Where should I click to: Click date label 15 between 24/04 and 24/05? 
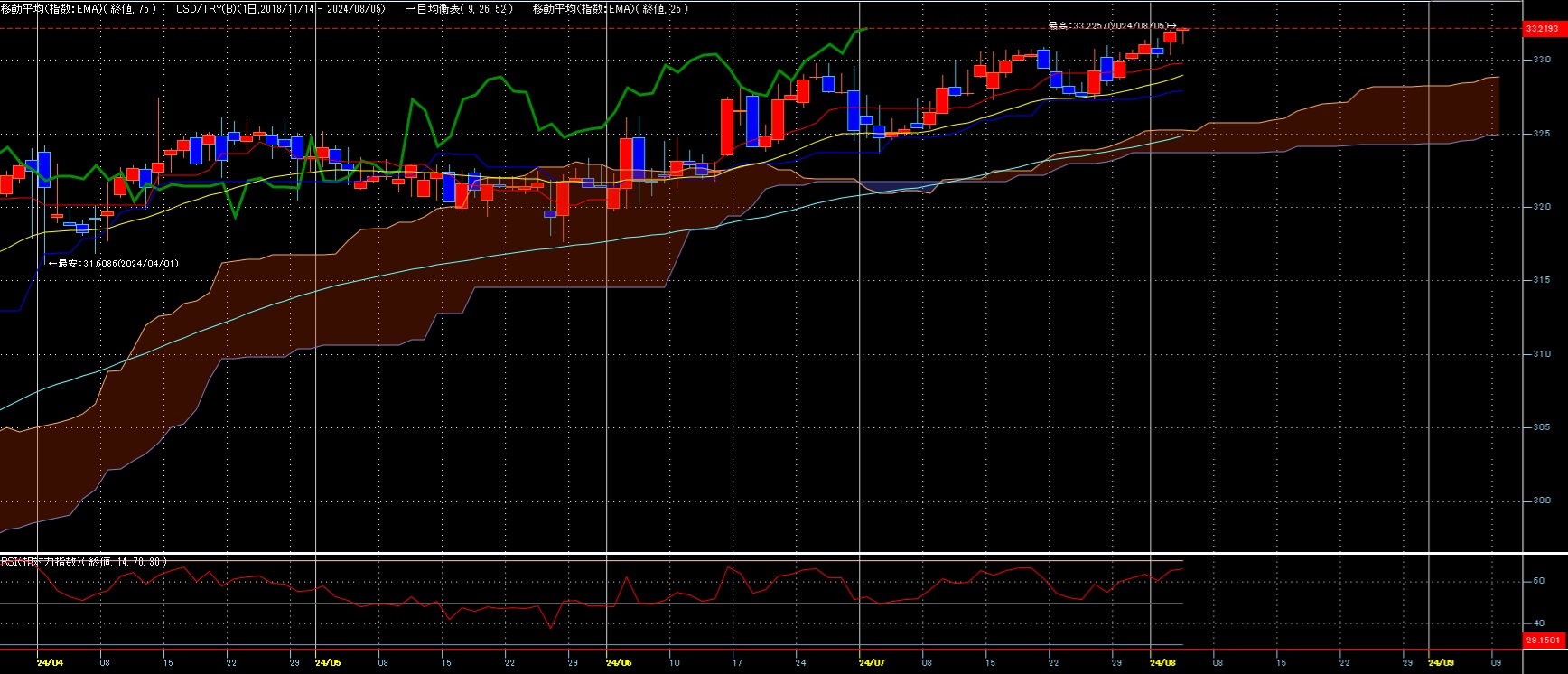[x=168, y=662]
